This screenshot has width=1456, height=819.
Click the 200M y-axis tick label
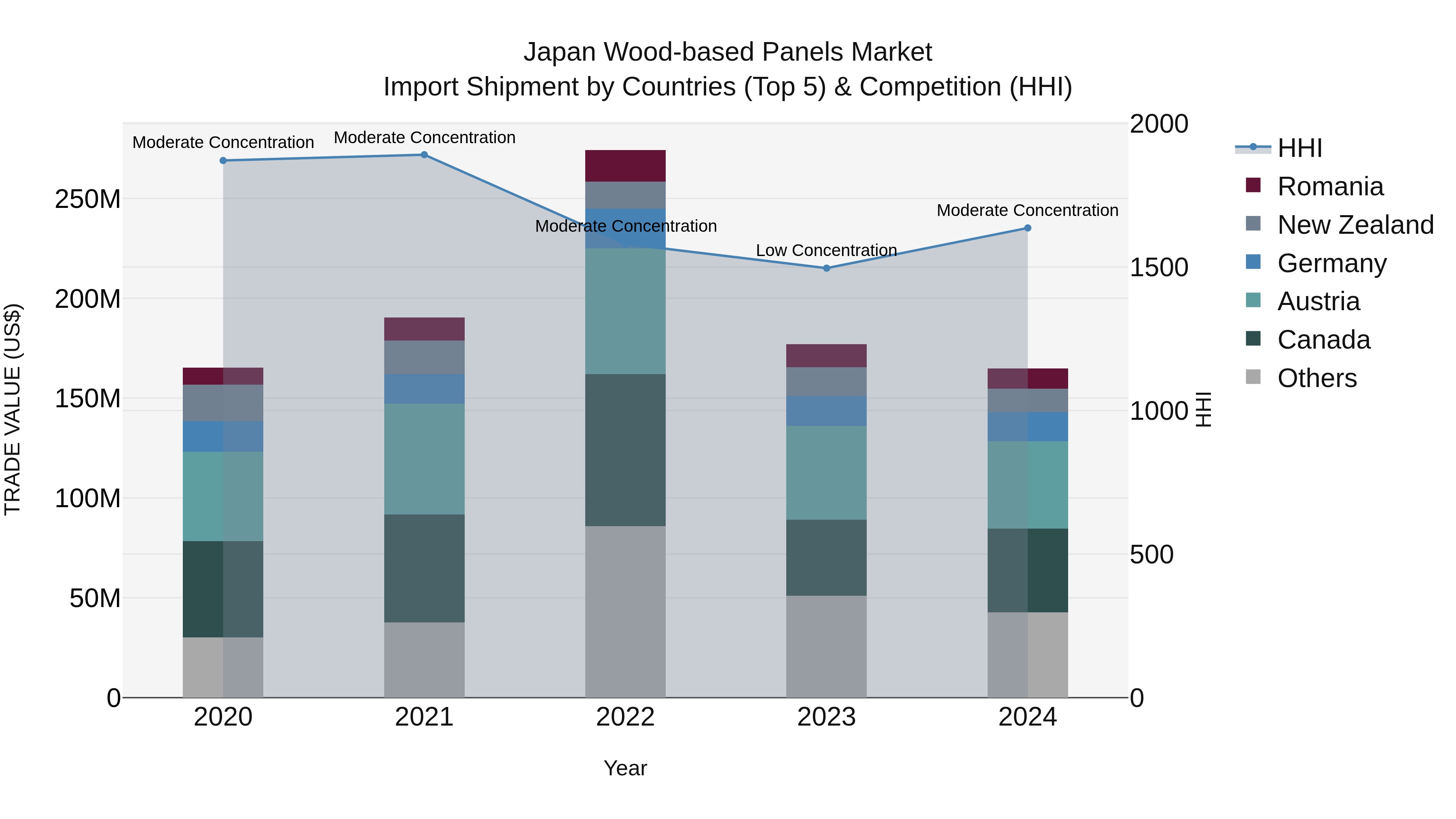pyautogui.click(x=88, y=299)
